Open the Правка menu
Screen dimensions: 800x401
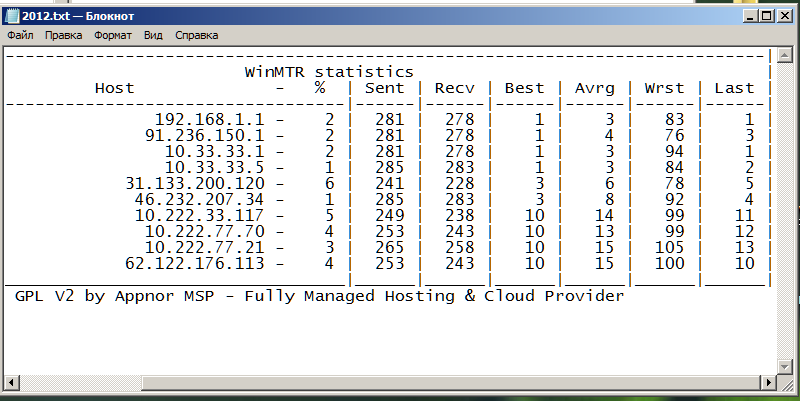click(63, 35)
